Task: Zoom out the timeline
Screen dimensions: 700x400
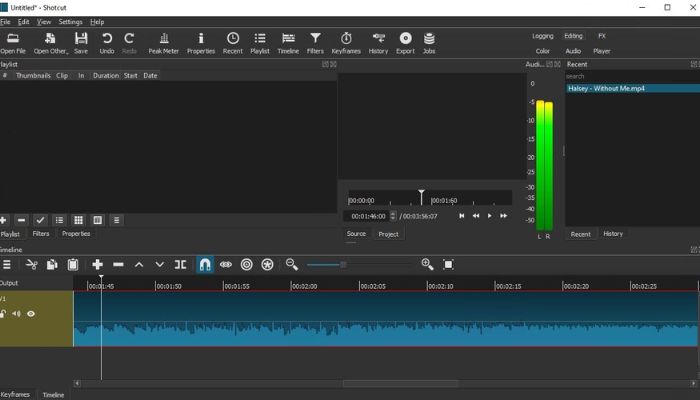Action: pos(292,265)
